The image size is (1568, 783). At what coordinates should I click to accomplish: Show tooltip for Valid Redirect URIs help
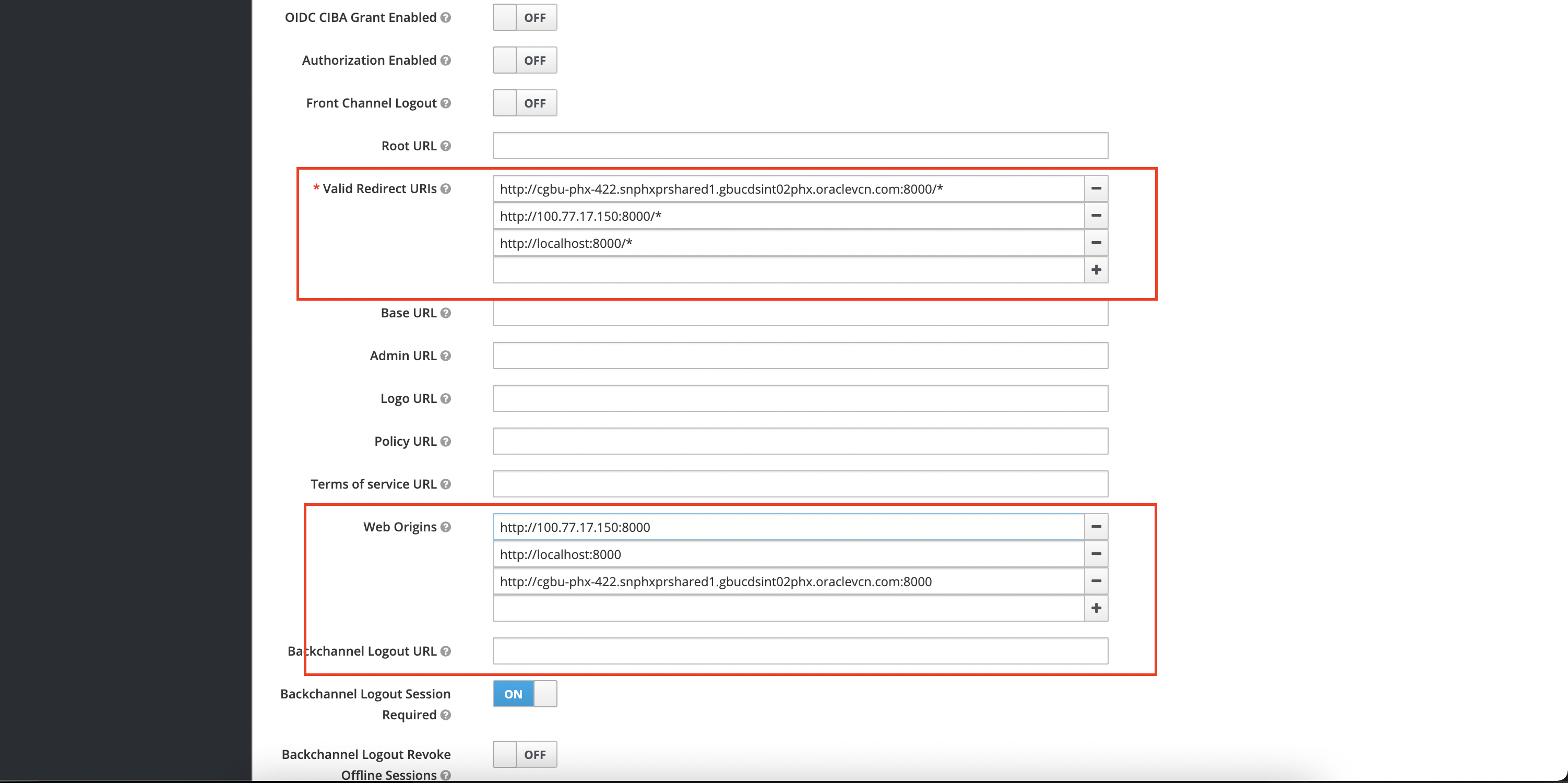click(x=446, y=189)
